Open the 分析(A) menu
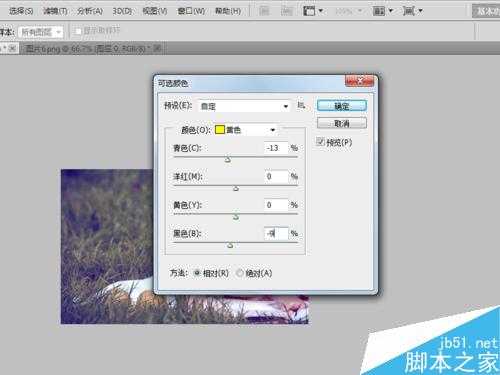The width and height of the screenshot is (500, 375). 89,11
